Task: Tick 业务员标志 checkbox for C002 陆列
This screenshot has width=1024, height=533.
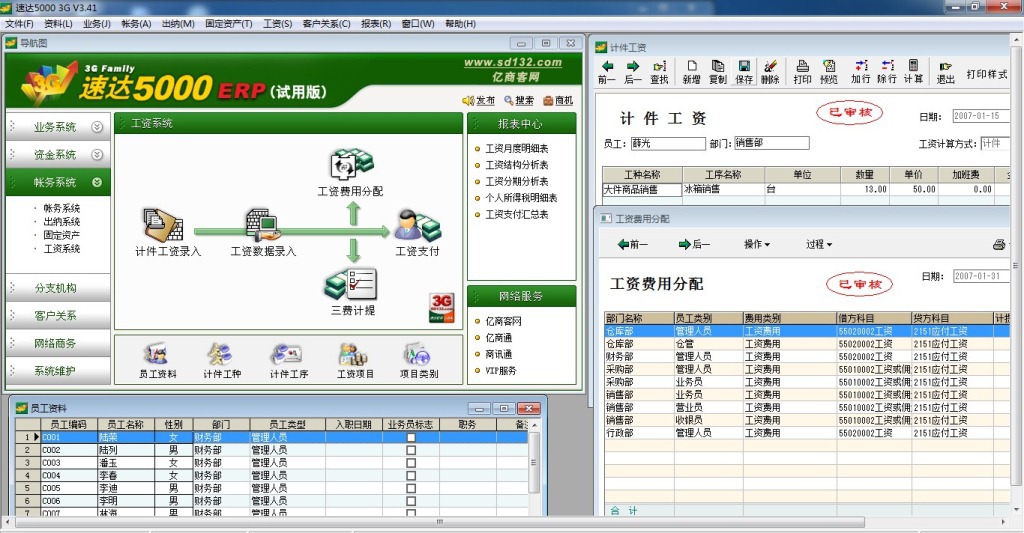Action: [410, 450]
